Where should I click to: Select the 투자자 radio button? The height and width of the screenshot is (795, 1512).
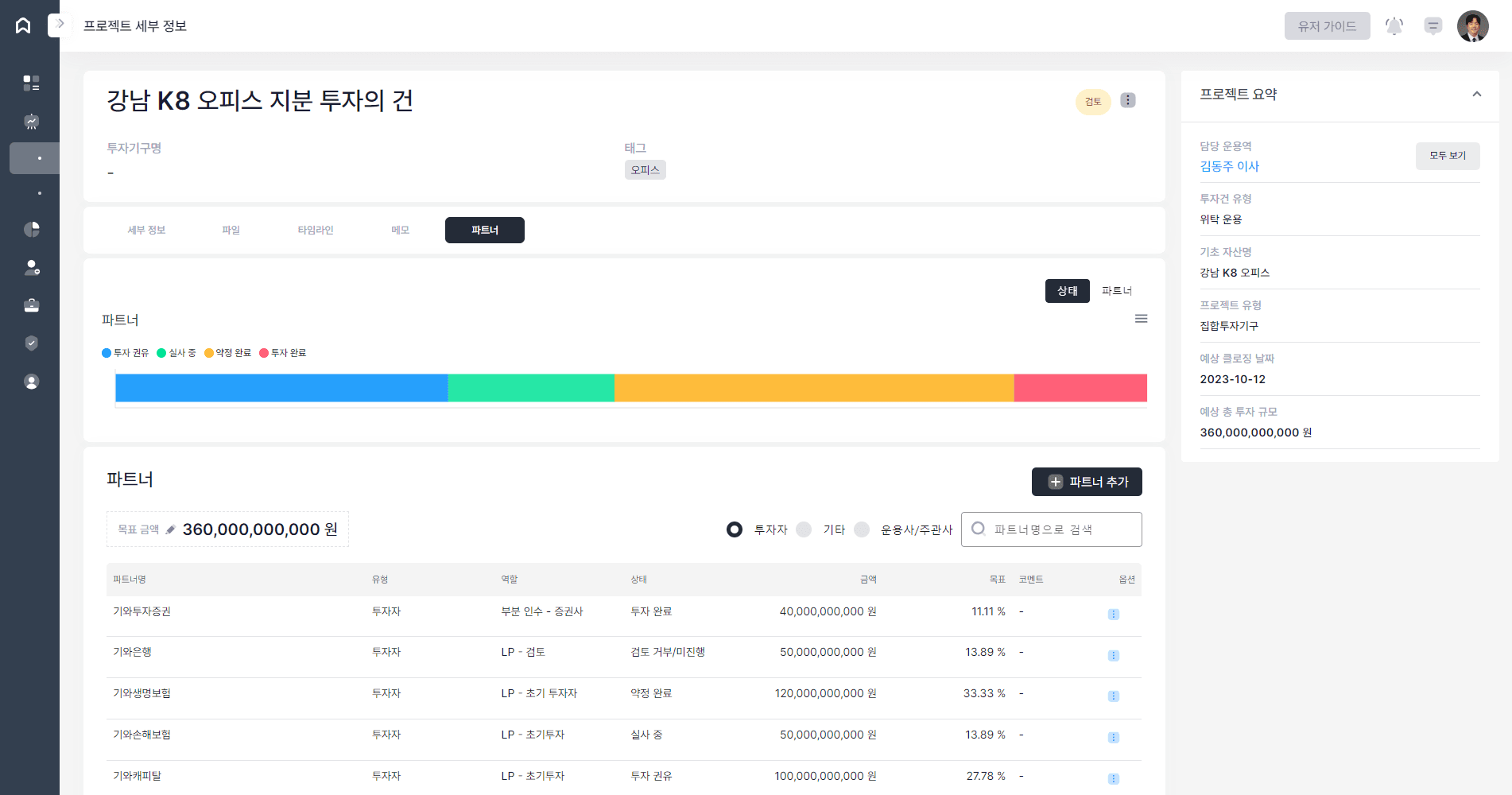tap(735, 529)
